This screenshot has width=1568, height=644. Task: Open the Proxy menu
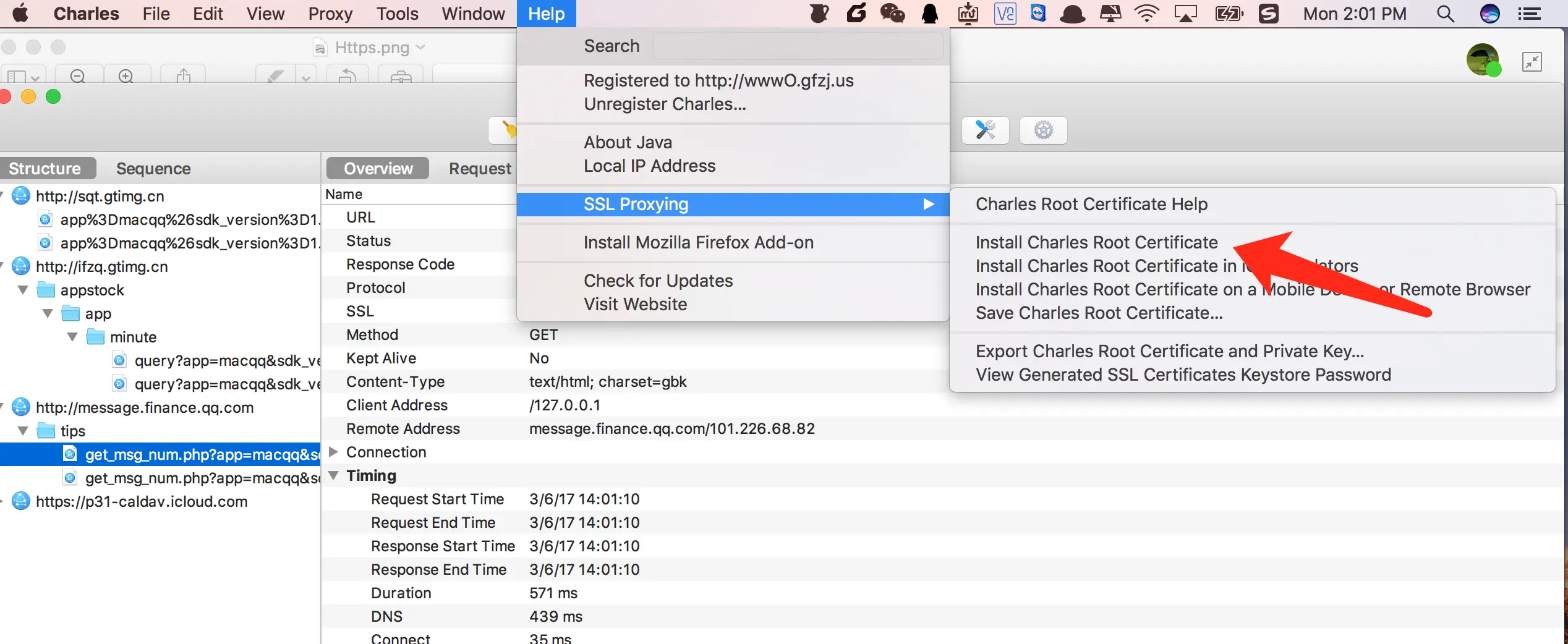click(330, 14)
